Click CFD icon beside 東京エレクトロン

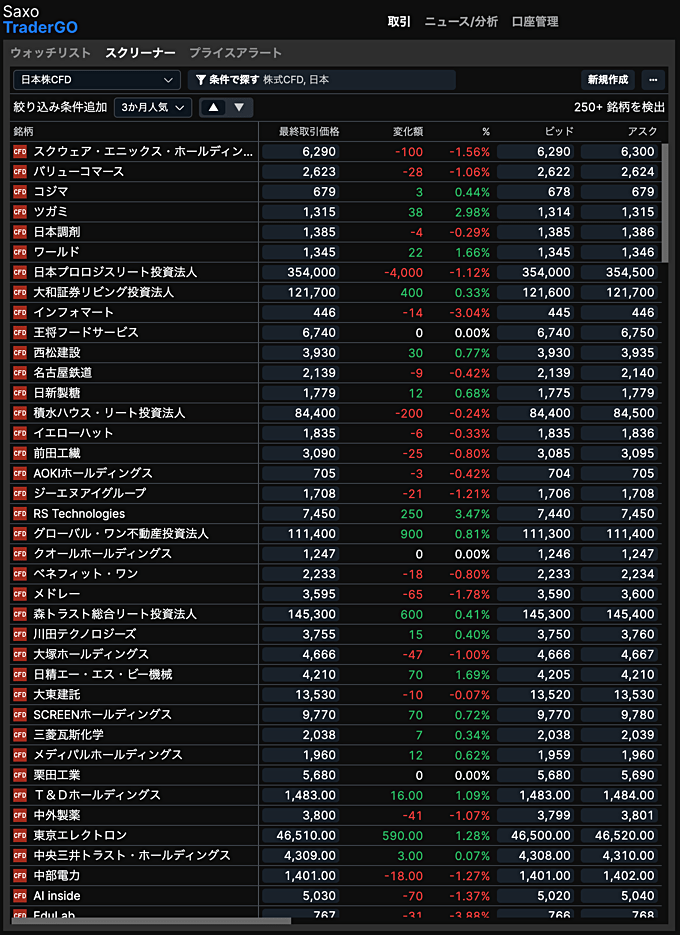pos(20,835)
